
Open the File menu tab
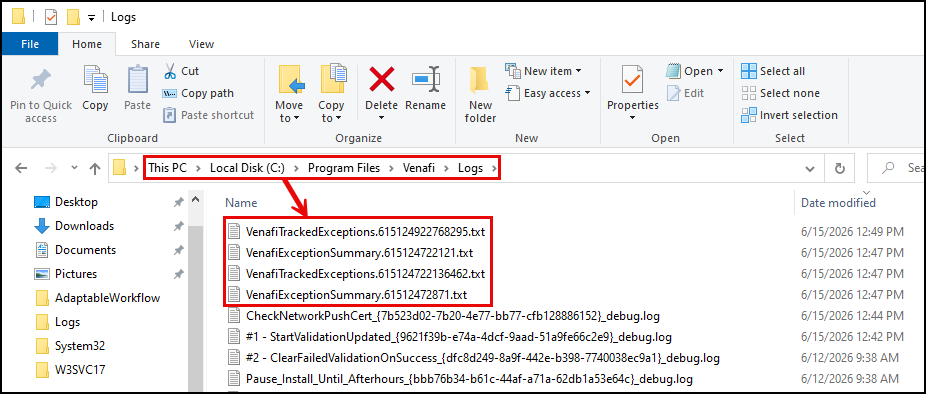point(30,44)
